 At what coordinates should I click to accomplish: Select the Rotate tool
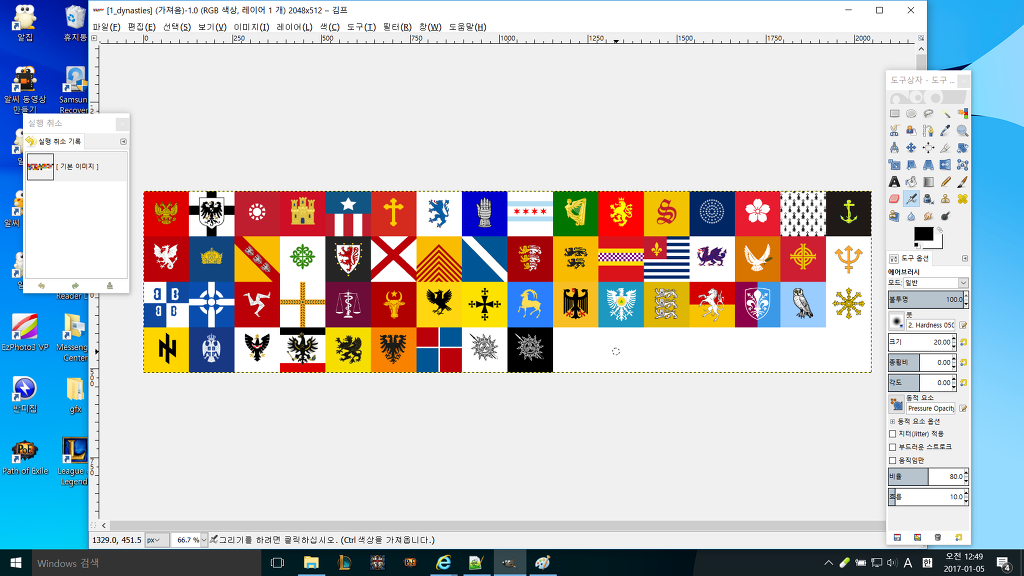click(x=962, y=148)
